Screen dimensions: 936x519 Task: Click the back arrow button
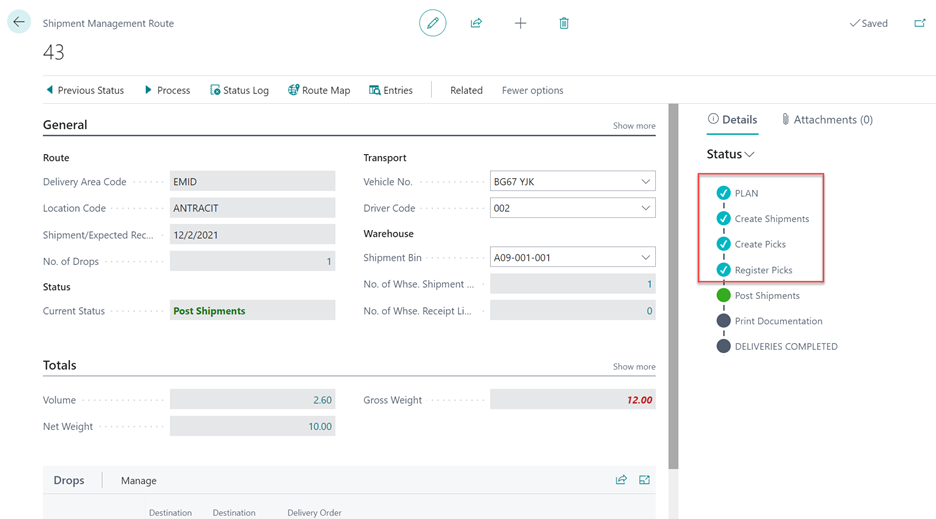[x=19, y=22]
